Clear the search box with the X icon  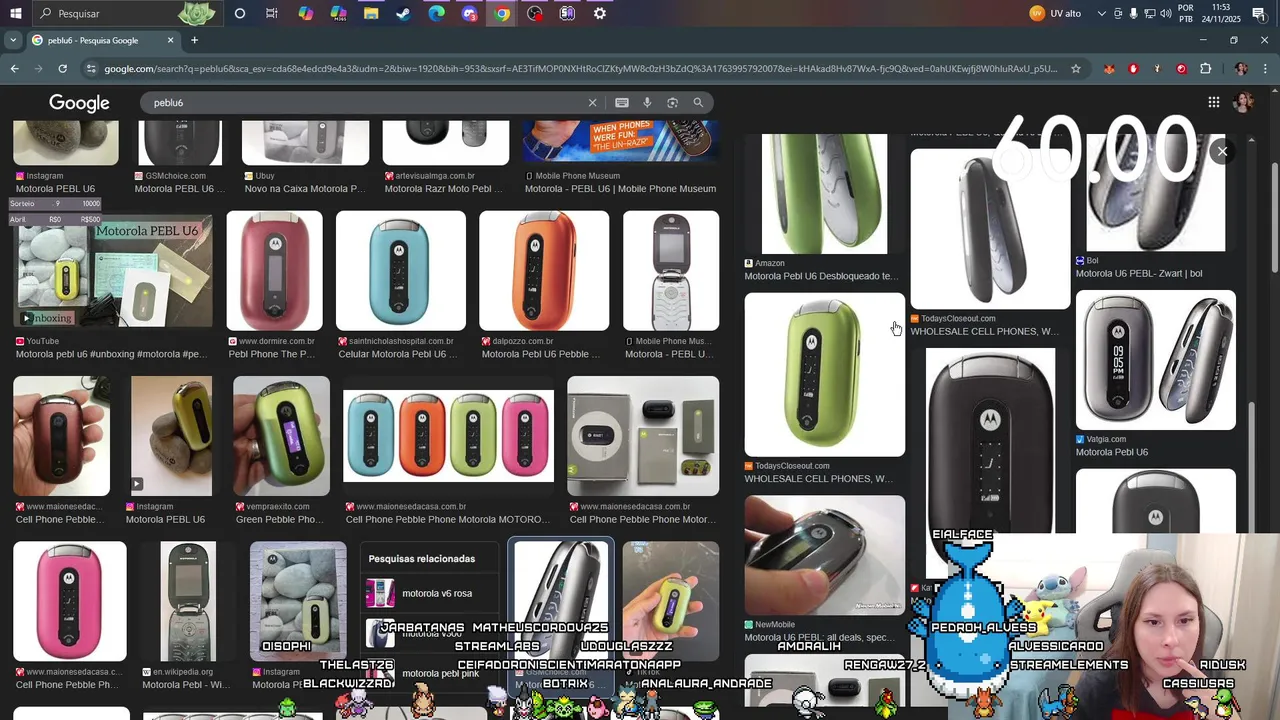592,103
